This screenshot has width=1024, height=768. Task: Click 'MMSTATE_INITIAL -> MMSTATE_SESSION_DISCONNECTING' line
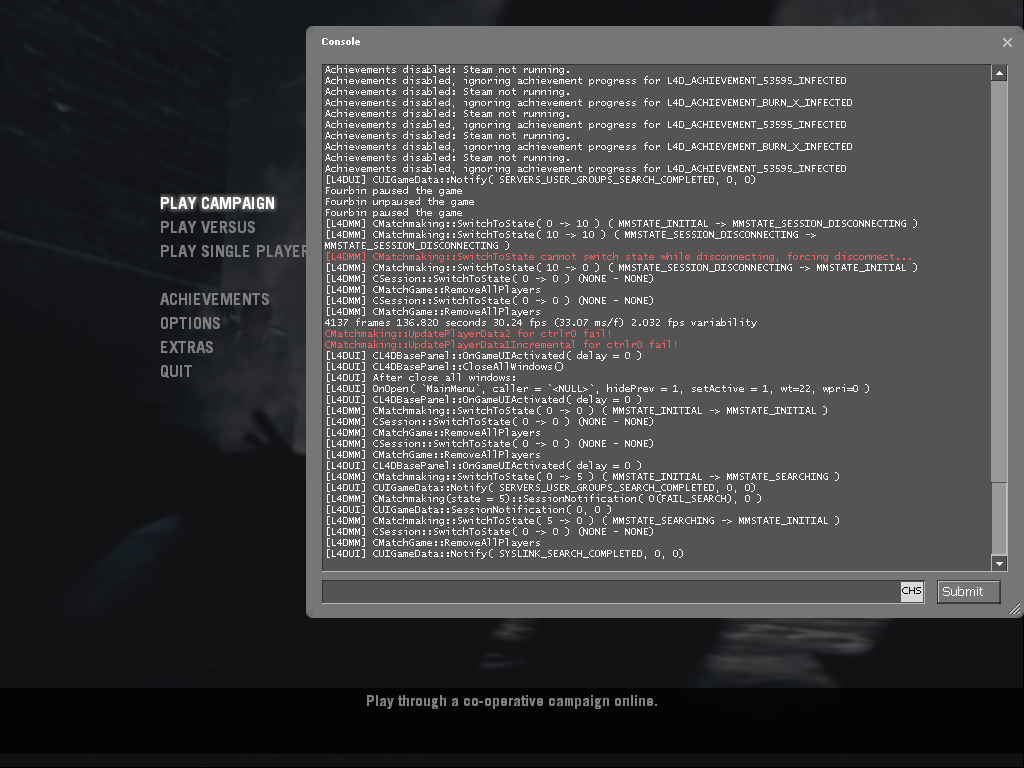point(621,224)
